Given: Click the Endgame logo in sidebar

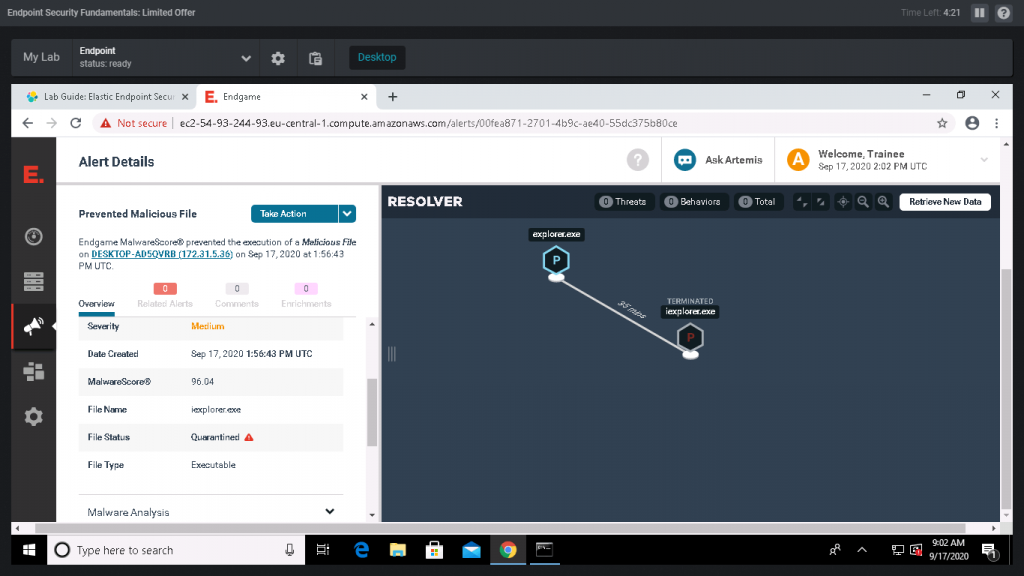Looking at the screenshot, I should tap(33, 174).
